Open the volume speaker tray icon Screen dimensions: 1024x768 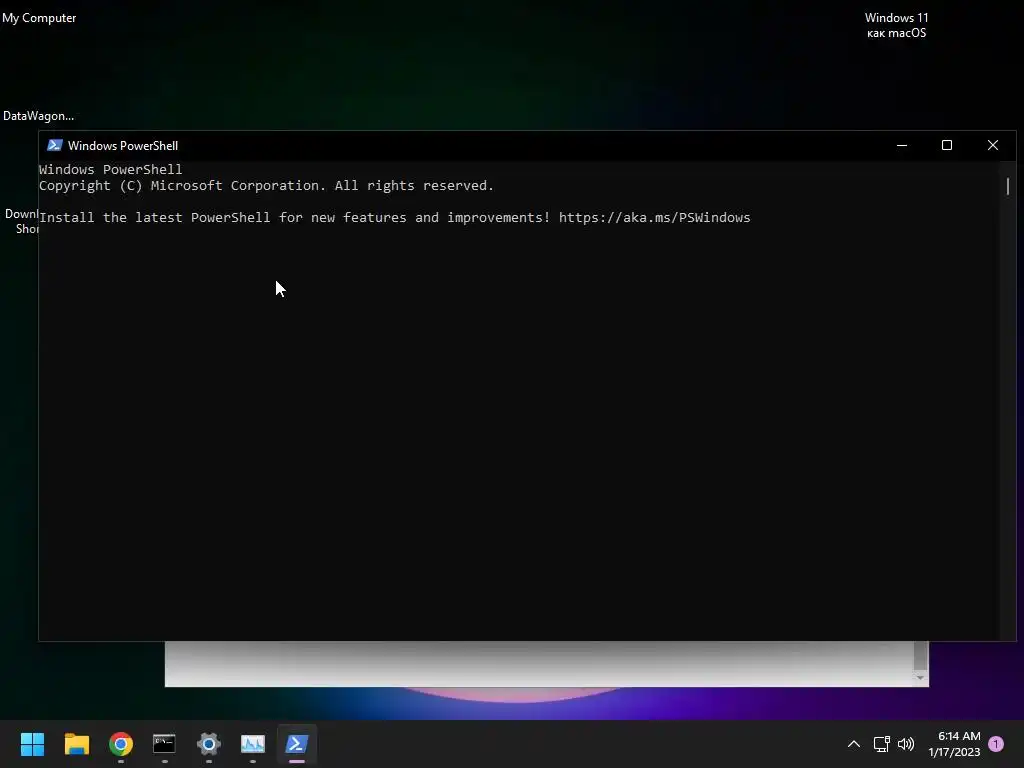pos(906,744)
